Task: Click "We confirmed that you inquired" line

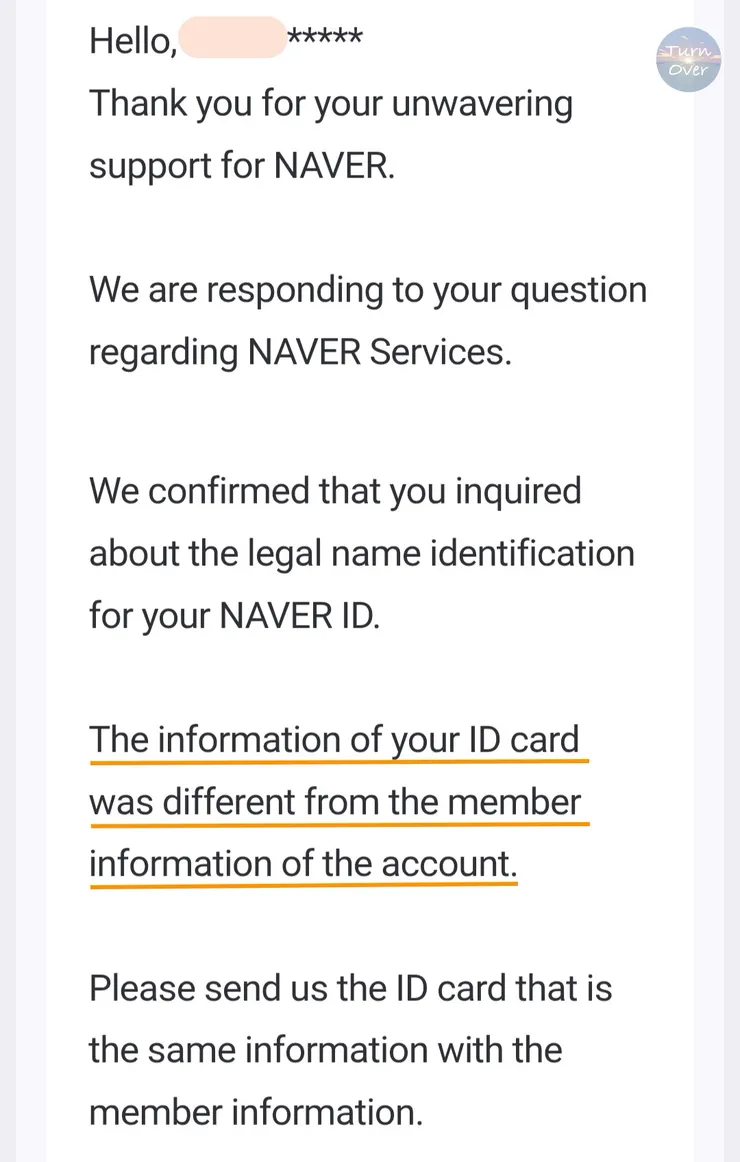Action: 335,491
